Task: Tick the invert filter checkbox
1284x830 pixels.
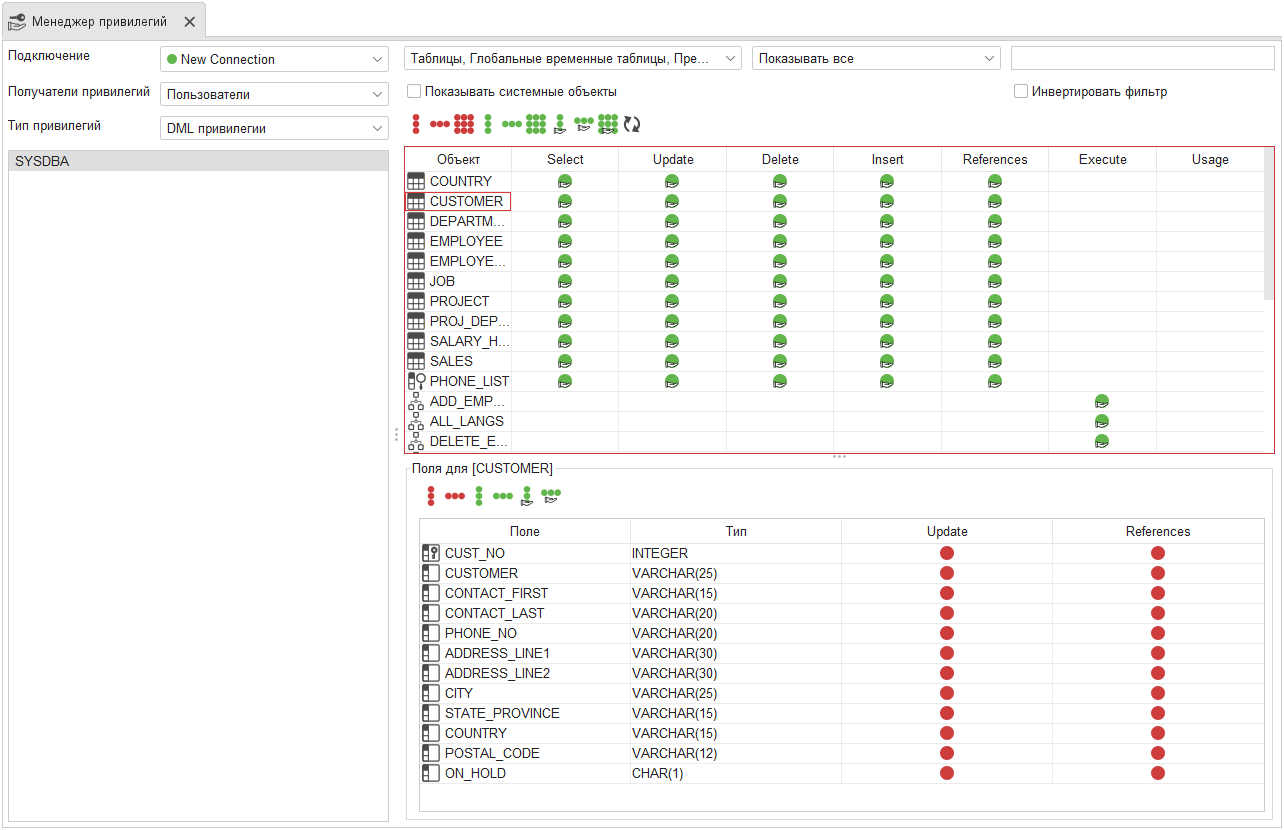Action: point(1021,92)
